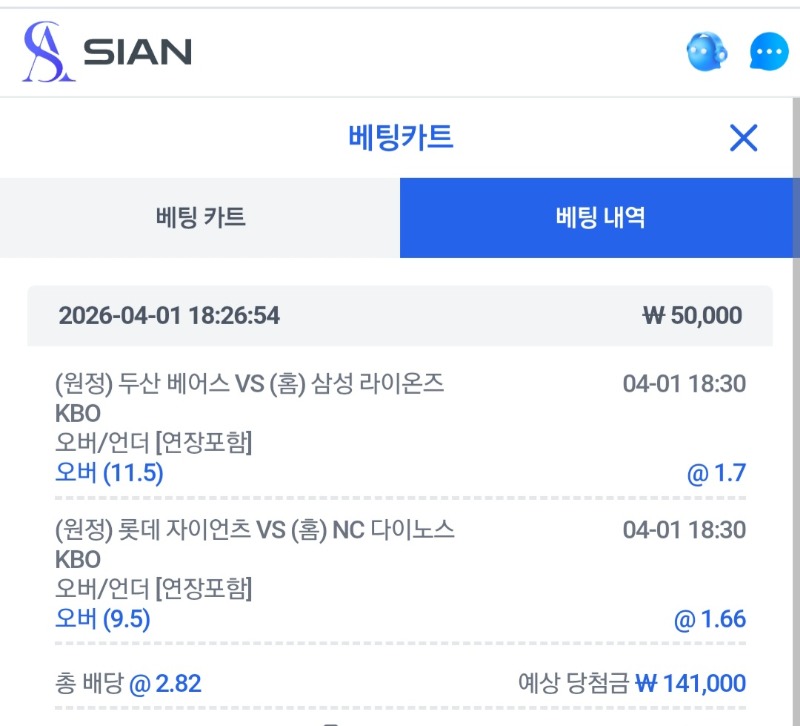Open the blue chat bubble icon

[x=769, y=51]
